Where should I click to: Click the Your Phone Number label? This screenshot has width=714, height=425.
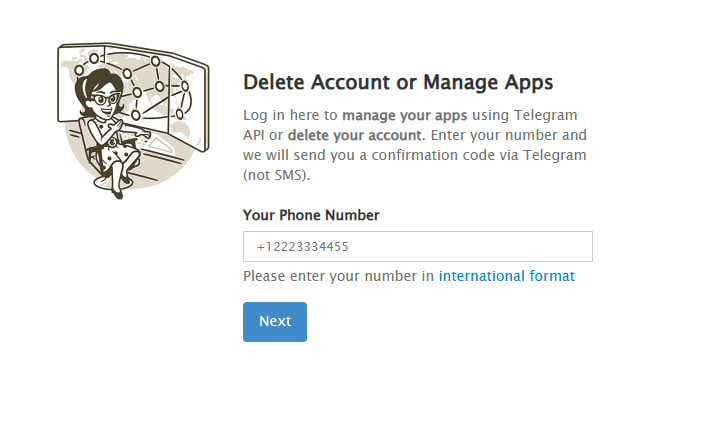[311, 215]
